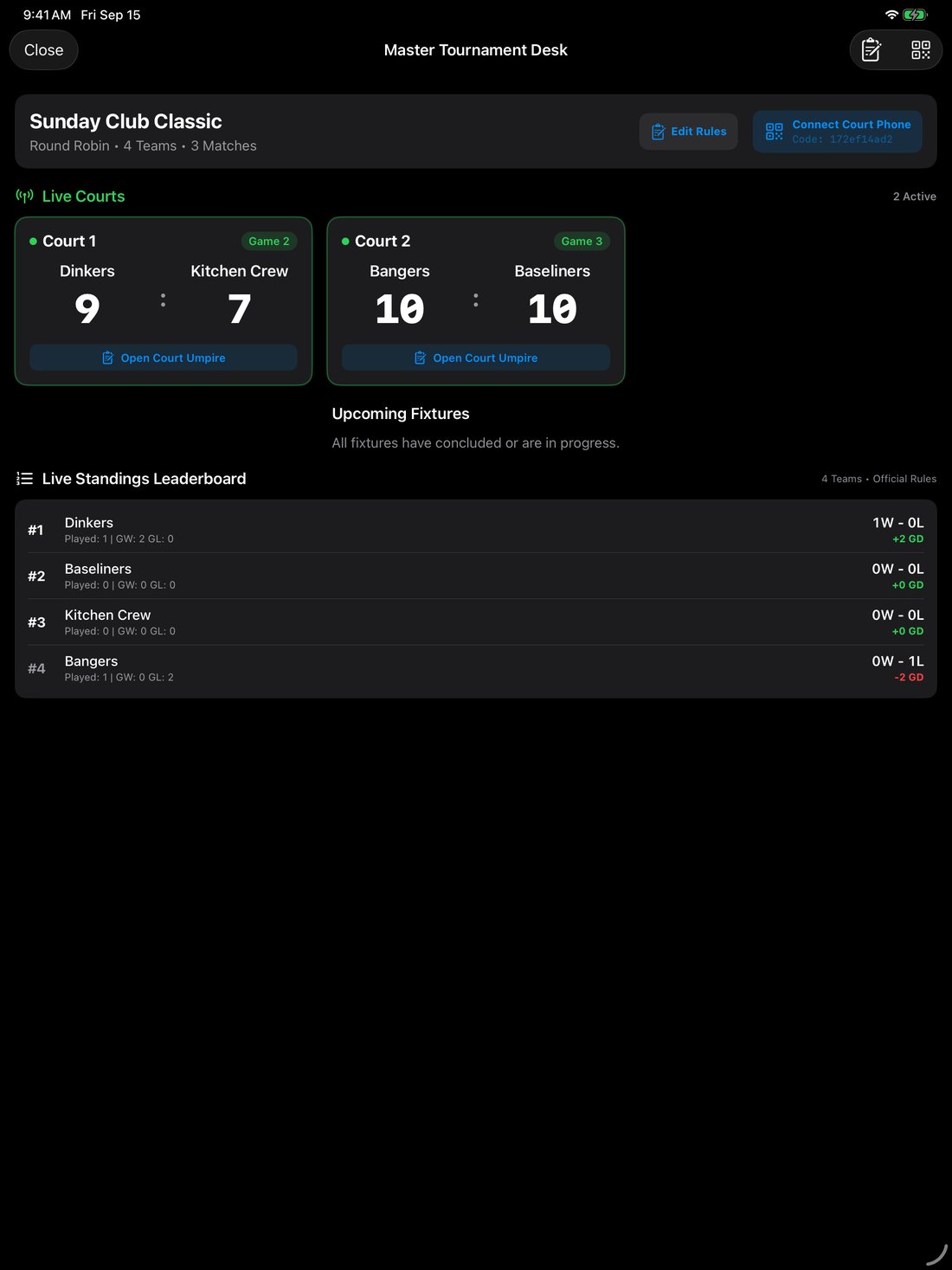
Task: Click Dinkers score 9
Action: point(87,309)
